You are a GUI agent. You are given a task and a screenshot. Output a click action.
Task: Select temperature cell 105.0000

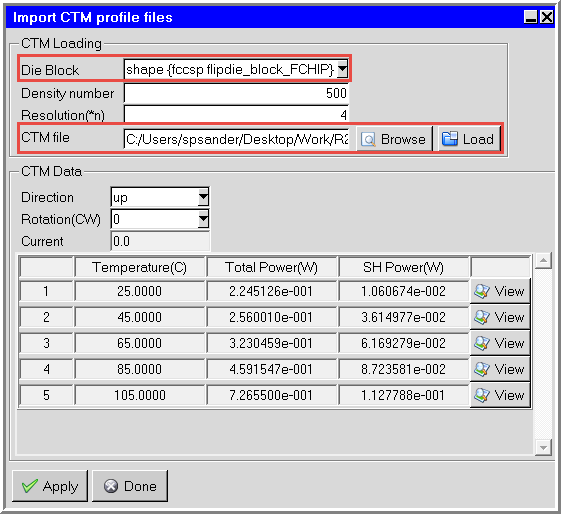click(140, 395)
